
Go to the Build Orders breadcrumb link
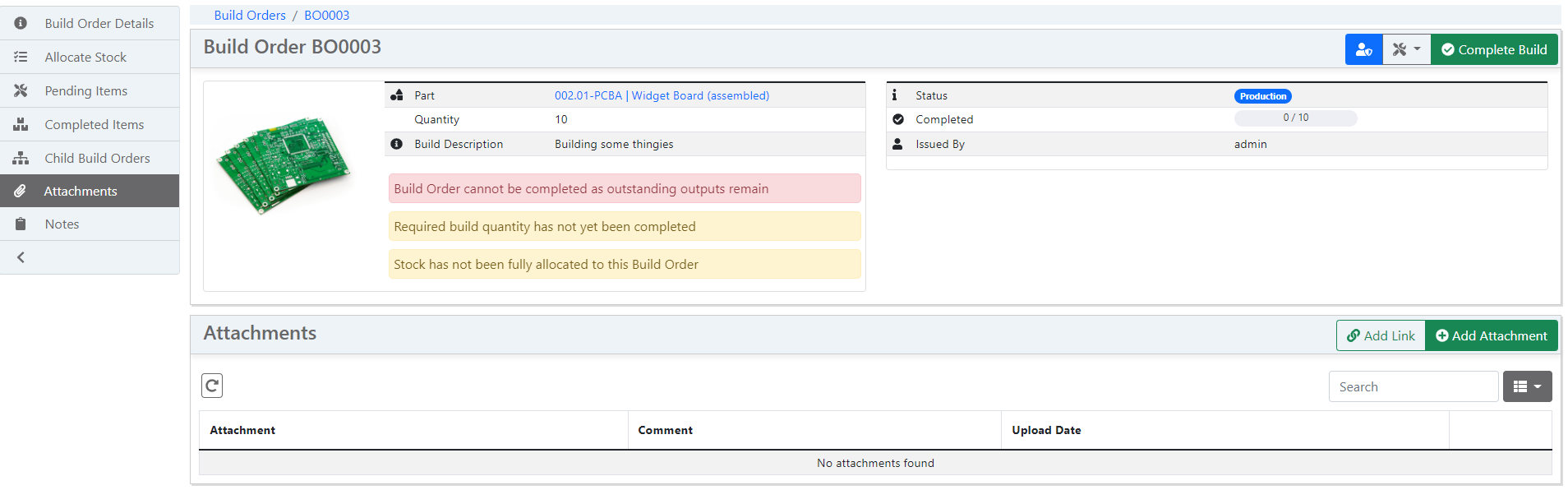click(250, 15)
